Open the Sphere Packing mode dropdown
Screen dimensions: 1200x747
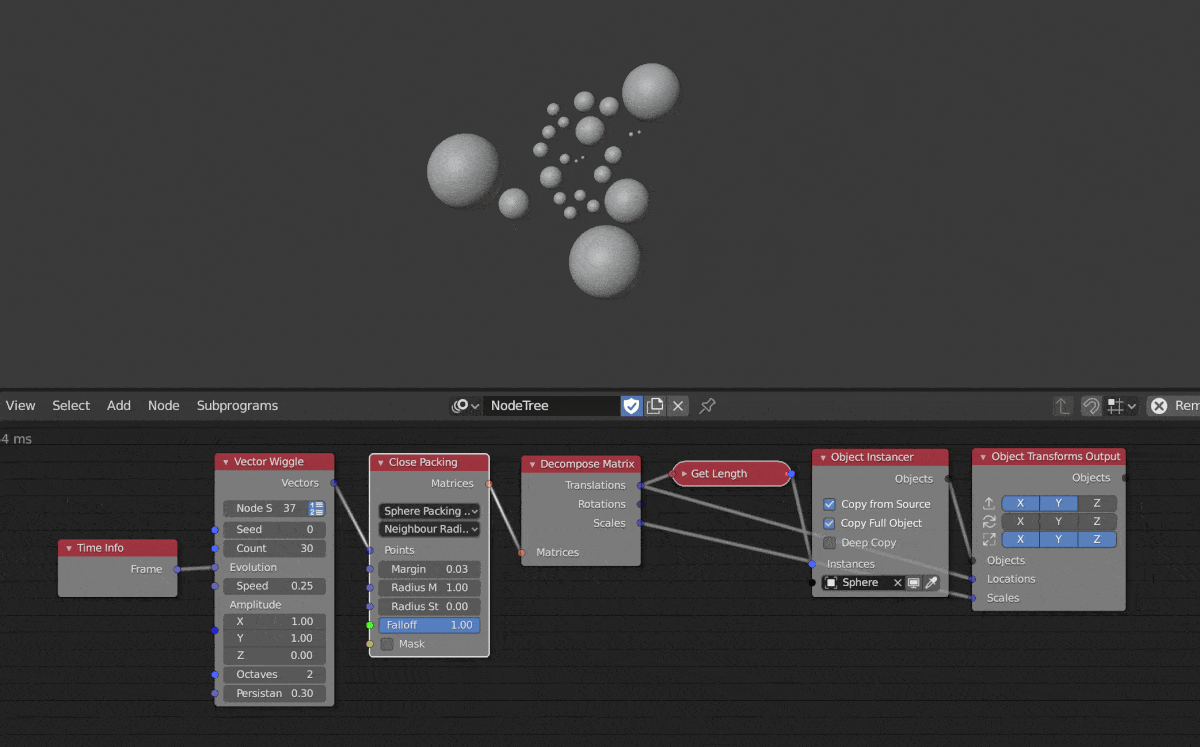click(429, 511)
